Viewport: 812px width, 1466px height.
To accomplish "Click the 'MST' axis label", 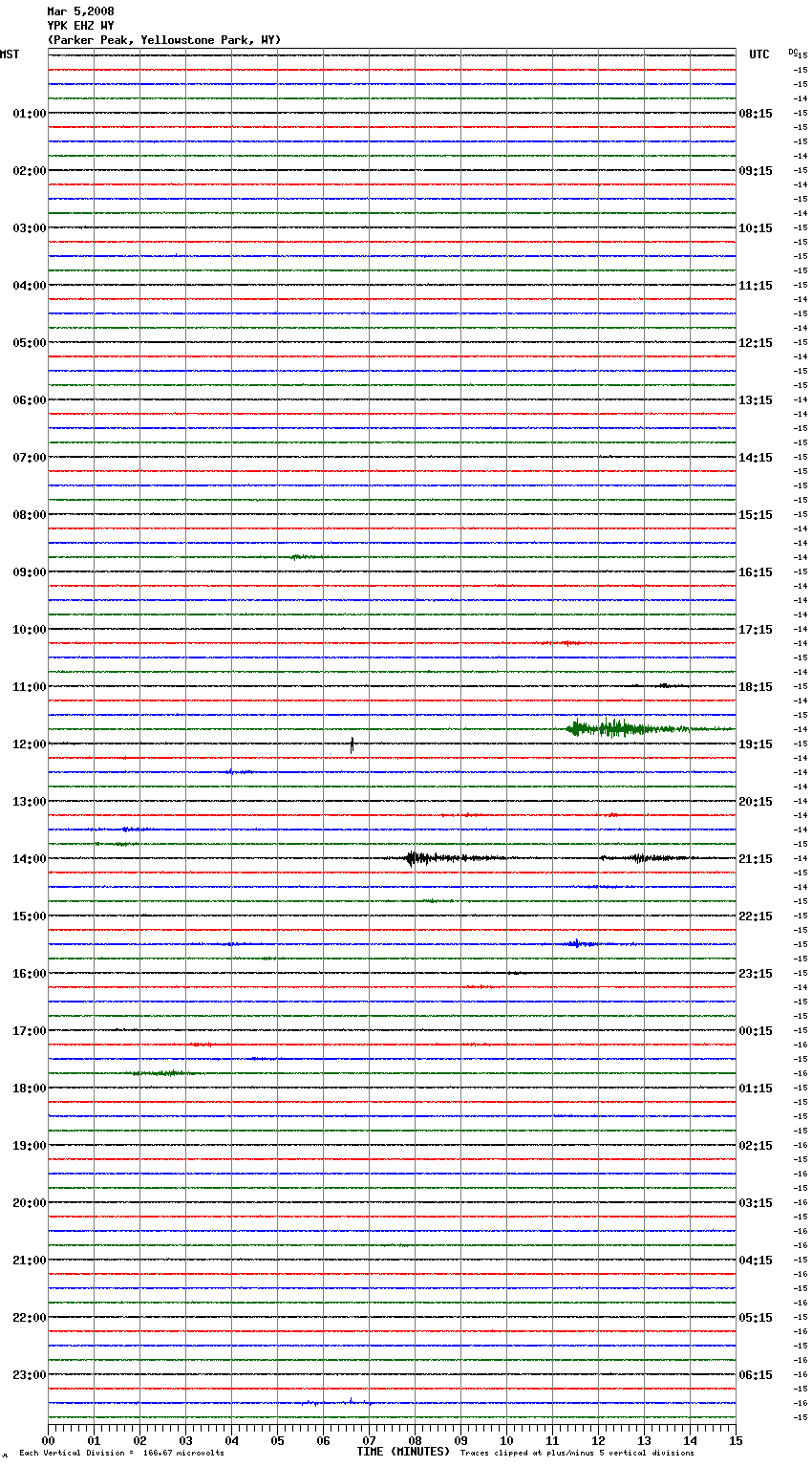I will 10,54.
